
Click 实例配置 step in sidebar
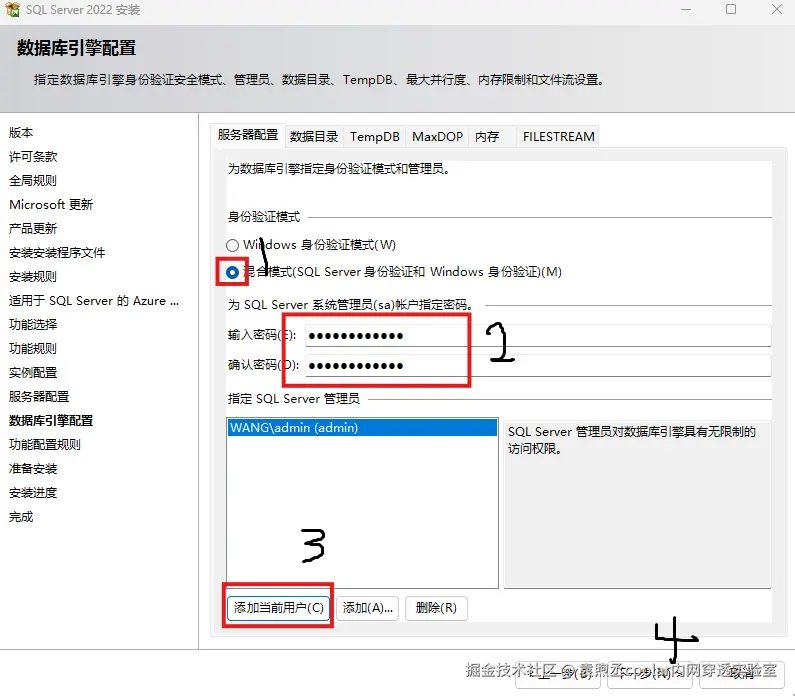tap(33, 373)
